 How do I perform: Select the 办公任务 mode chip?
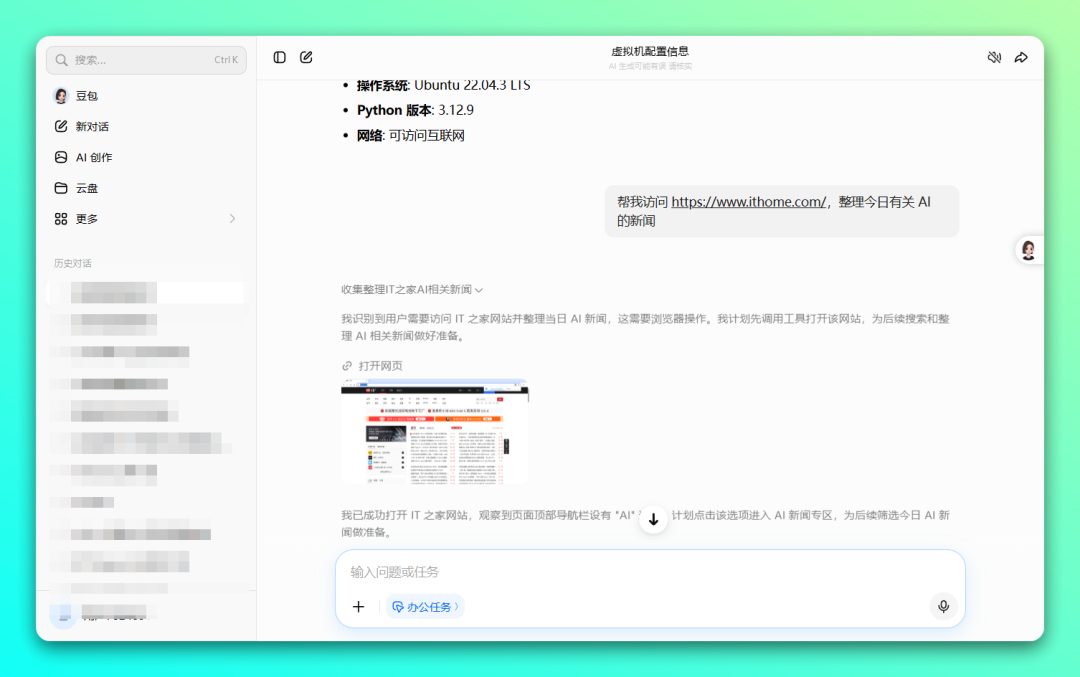tap(425, 607)
